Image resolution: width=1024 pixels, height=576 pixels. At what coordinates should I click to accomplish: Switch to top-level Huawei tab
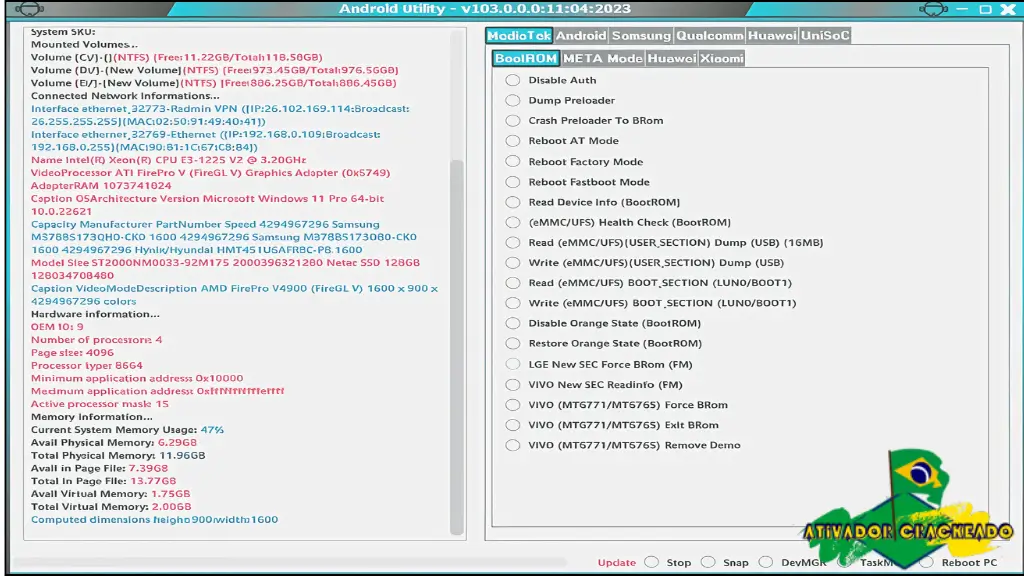point(772,35)
